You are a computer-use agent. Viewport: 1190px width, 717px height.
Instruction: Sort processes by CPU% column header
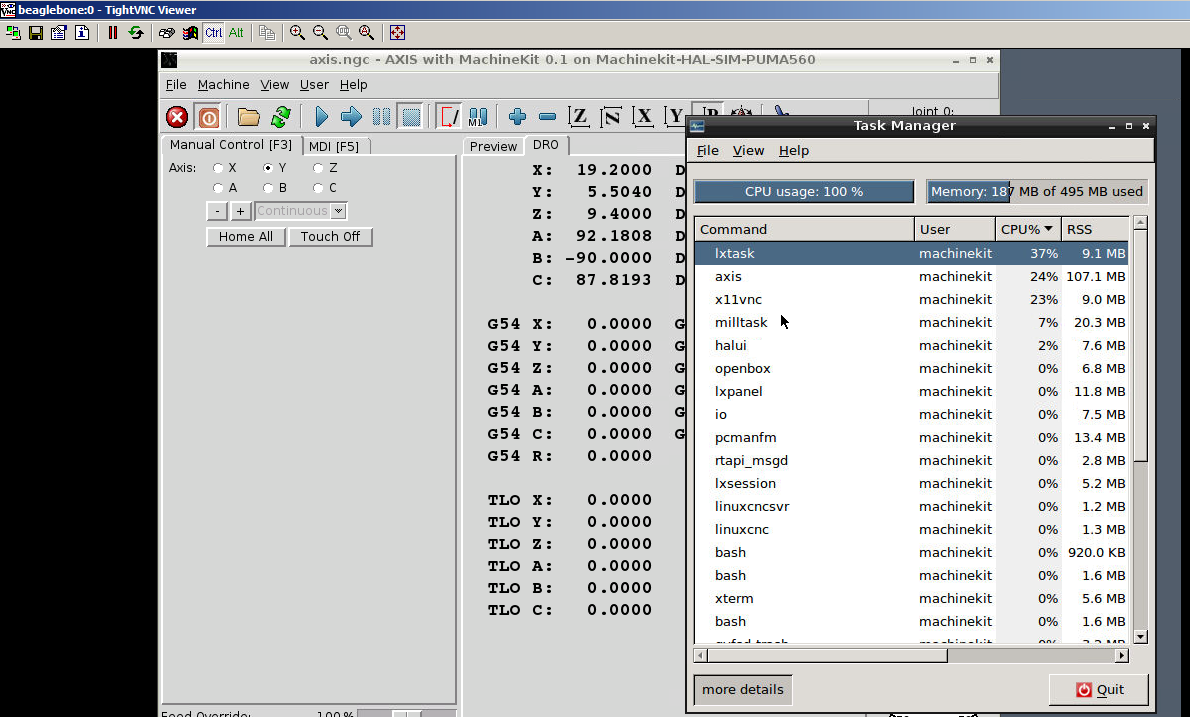(1027, 229)
